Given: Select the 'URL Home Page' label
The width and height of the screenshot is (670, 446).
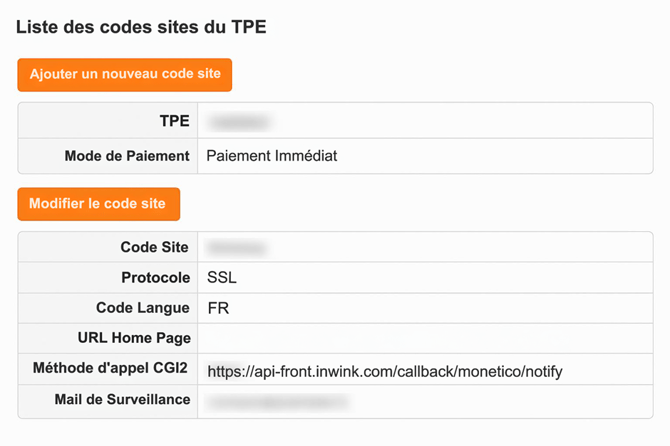Looking at the screenshot, I should [x=134, y=339].
